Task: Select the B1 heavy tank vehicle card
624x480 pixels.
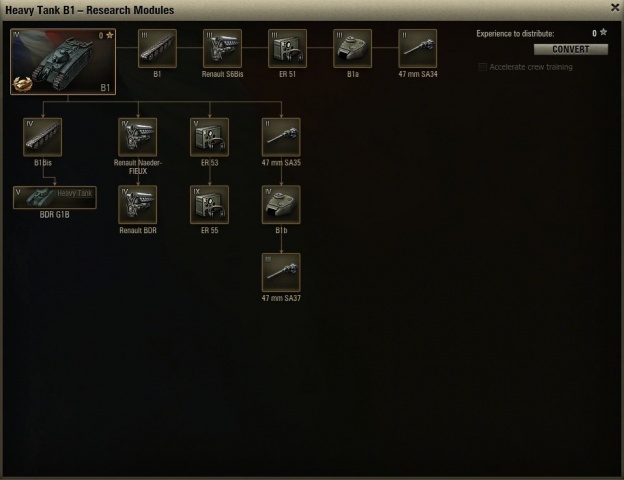Action: 63,61
